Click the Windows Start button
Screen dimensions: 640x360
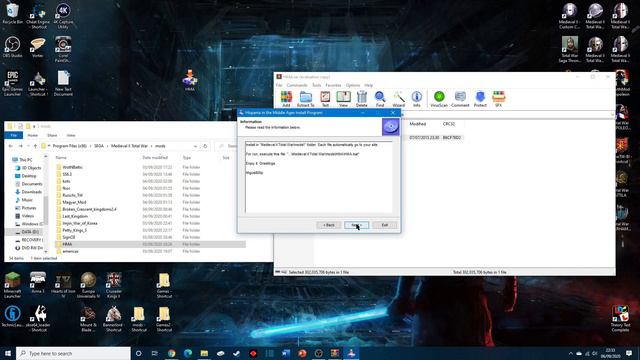click(x=8, y=353)
